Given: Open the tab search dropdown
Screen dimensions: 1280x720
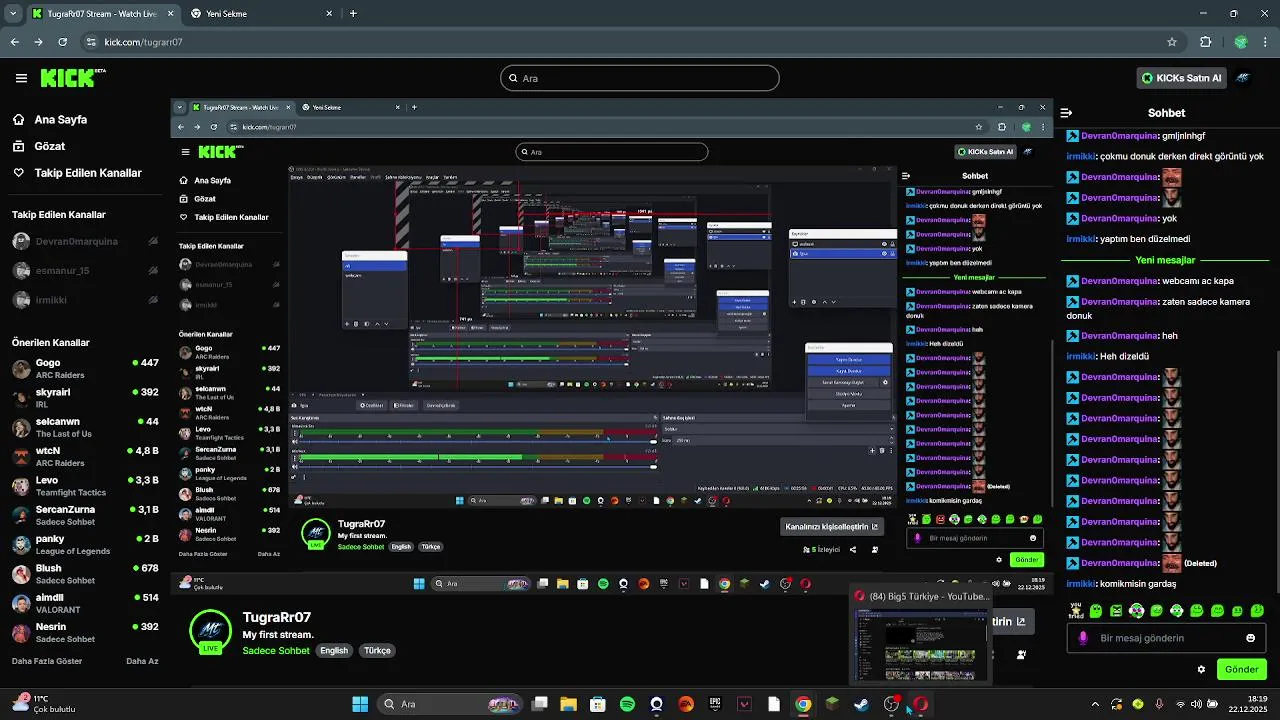Looking at the screenshot, I should tap(13, 14).
